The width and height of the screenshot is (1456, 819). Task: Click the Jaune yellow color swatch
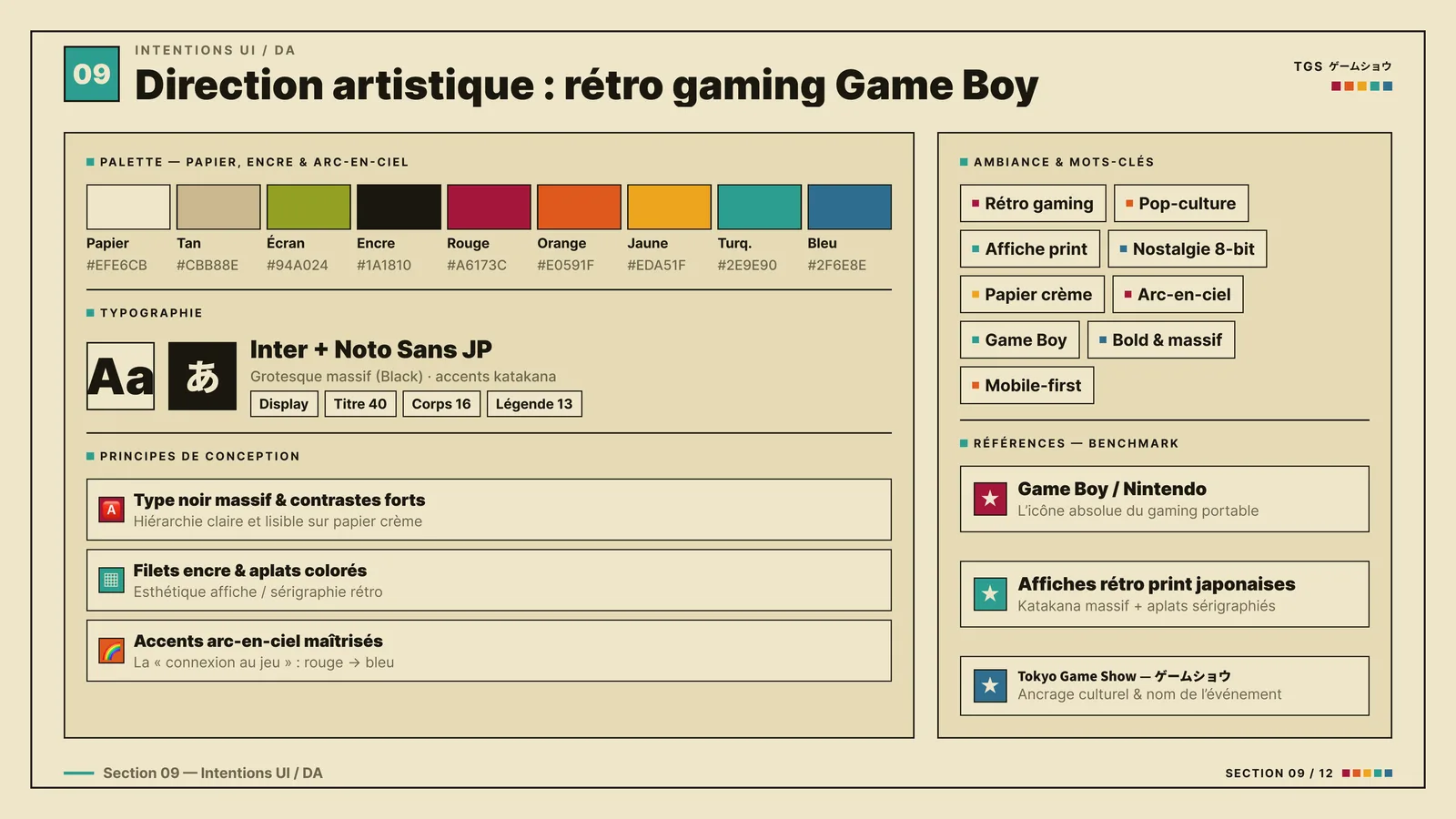pos(669,207)
